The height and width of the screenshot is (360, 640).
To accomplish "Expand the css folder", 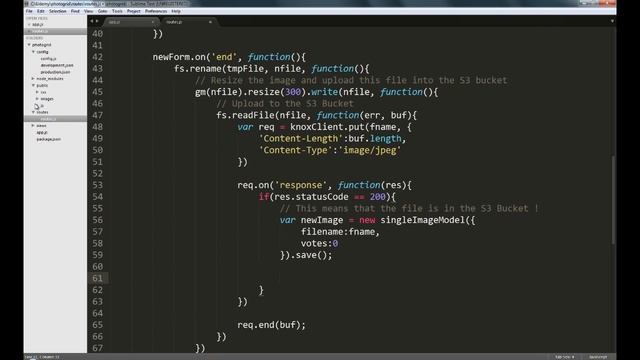I will click(x=37, y=92).
